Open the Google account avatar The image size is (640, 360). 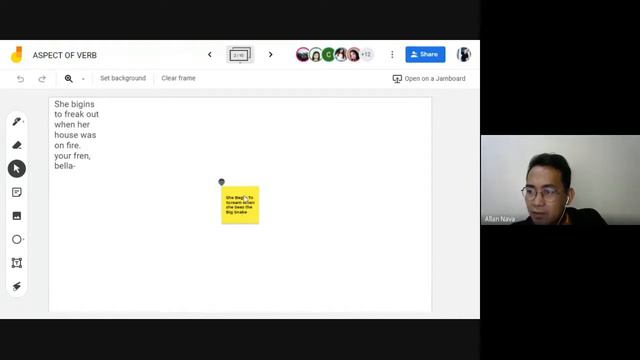point(464,54)
